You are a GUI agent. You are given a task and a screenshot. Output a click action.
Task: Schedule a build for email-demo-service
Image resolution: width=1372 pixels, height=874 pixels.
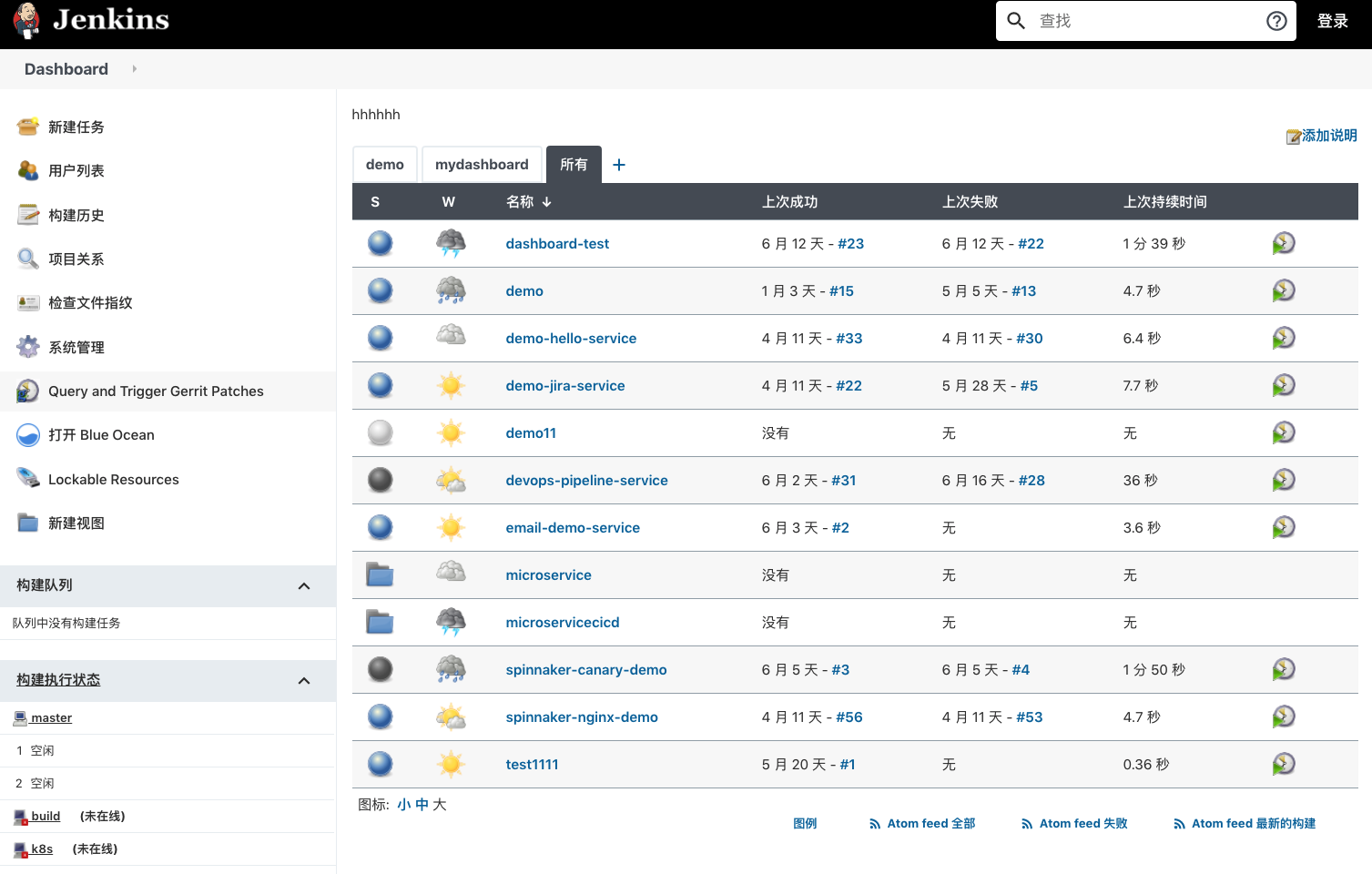click(x=1284, y=527)
